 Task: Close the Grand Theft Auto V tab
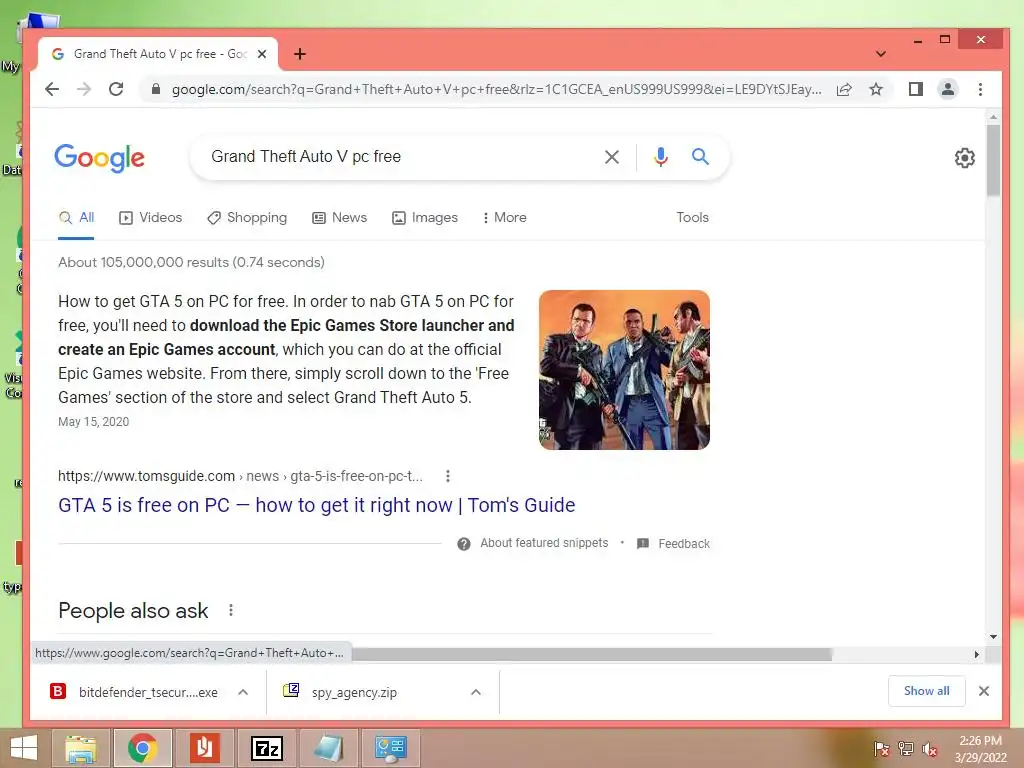click(x=262, y=54)
